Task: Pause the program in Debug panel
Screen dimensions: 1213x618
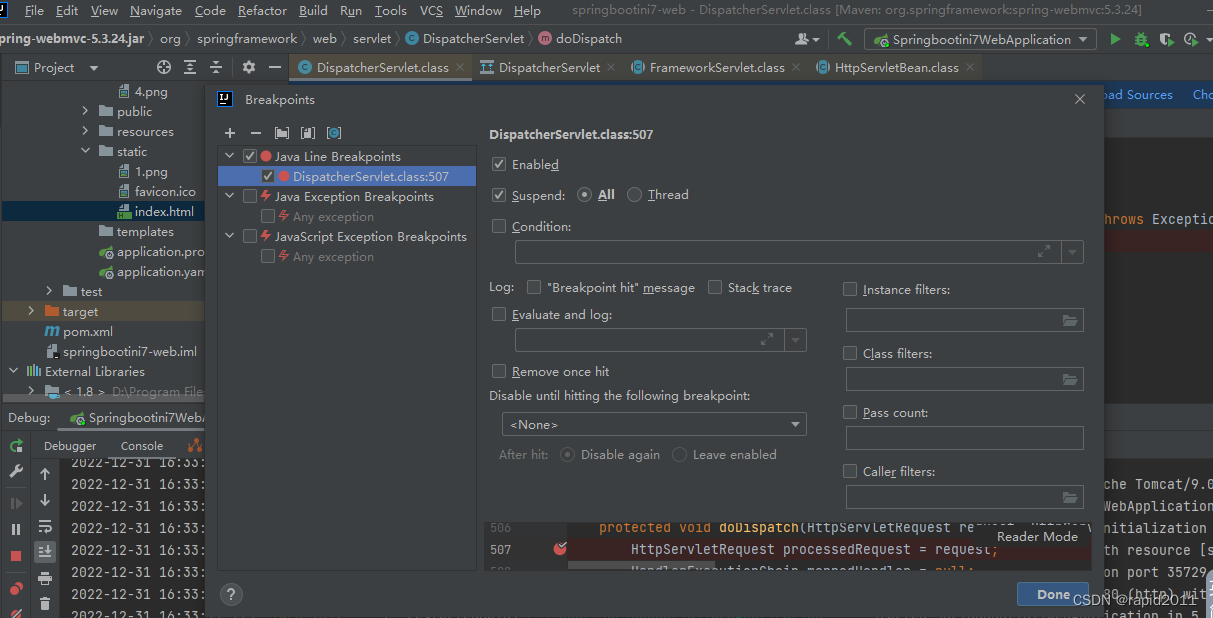Action: coord(16,529)
